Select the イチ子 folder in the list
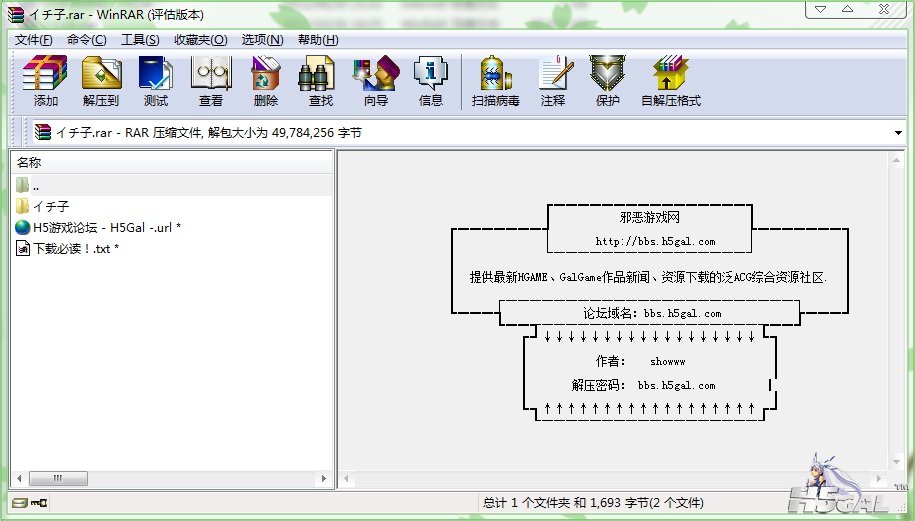Viewport: 915px width, 521px height. pyautogui.click(x=51, y=206)
